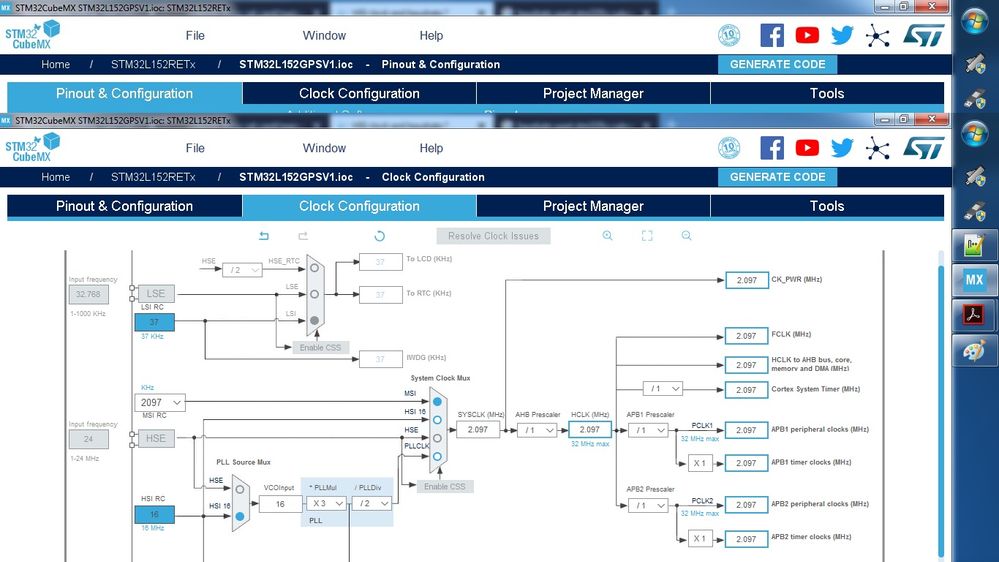
Task: Select PLLCLK in System Clock Mux
Action: [437, 456]
